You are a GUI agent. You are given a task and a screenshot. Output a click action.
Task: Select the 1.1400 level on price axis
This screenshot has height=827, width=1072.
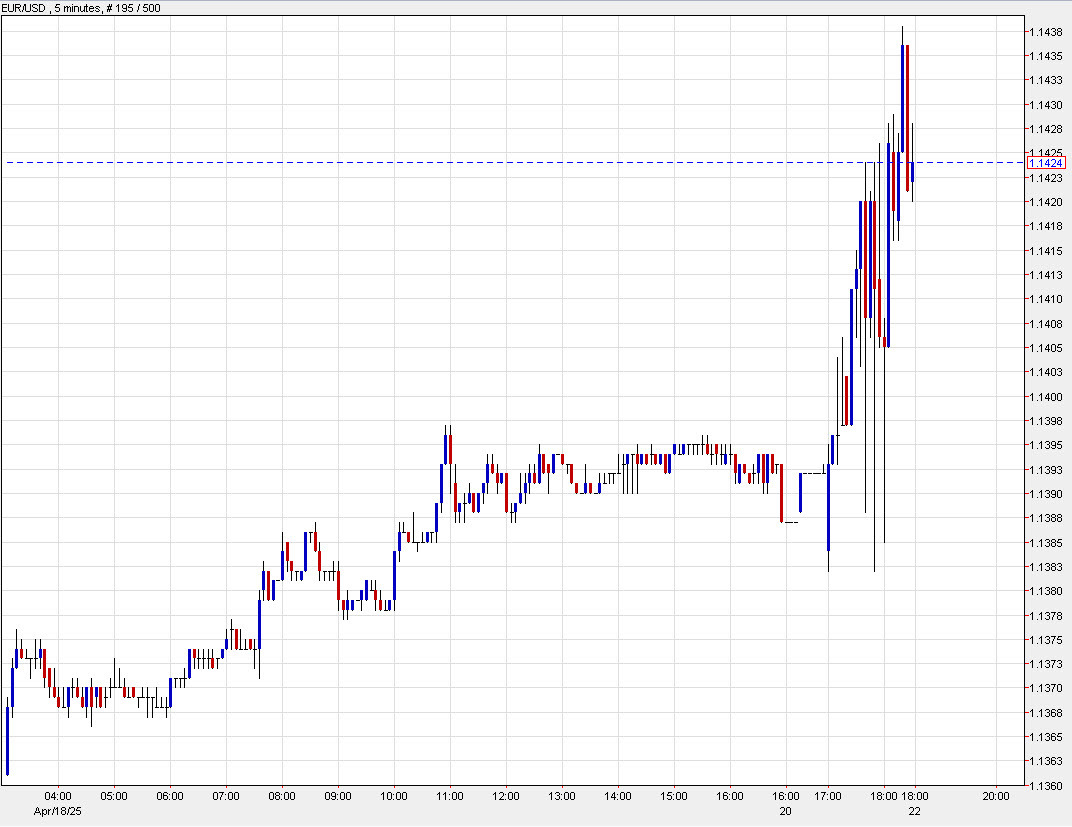tap(1046, 396)
